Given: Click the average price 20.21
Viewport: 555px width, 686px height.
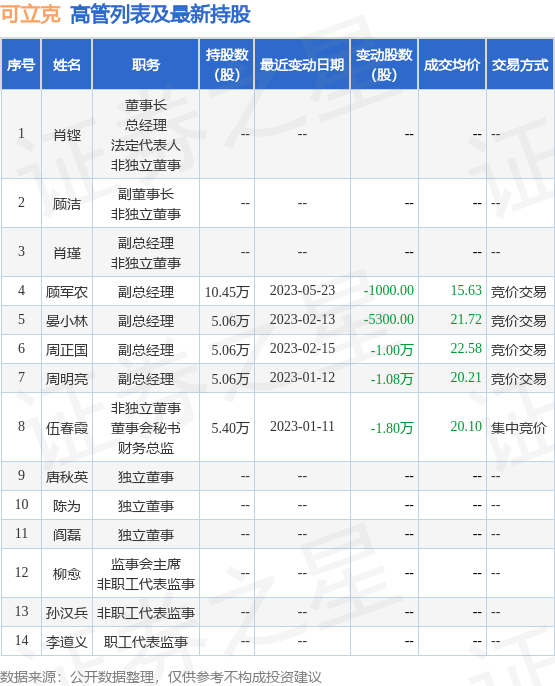Looking at the screenshot, I should click(466, 377).
